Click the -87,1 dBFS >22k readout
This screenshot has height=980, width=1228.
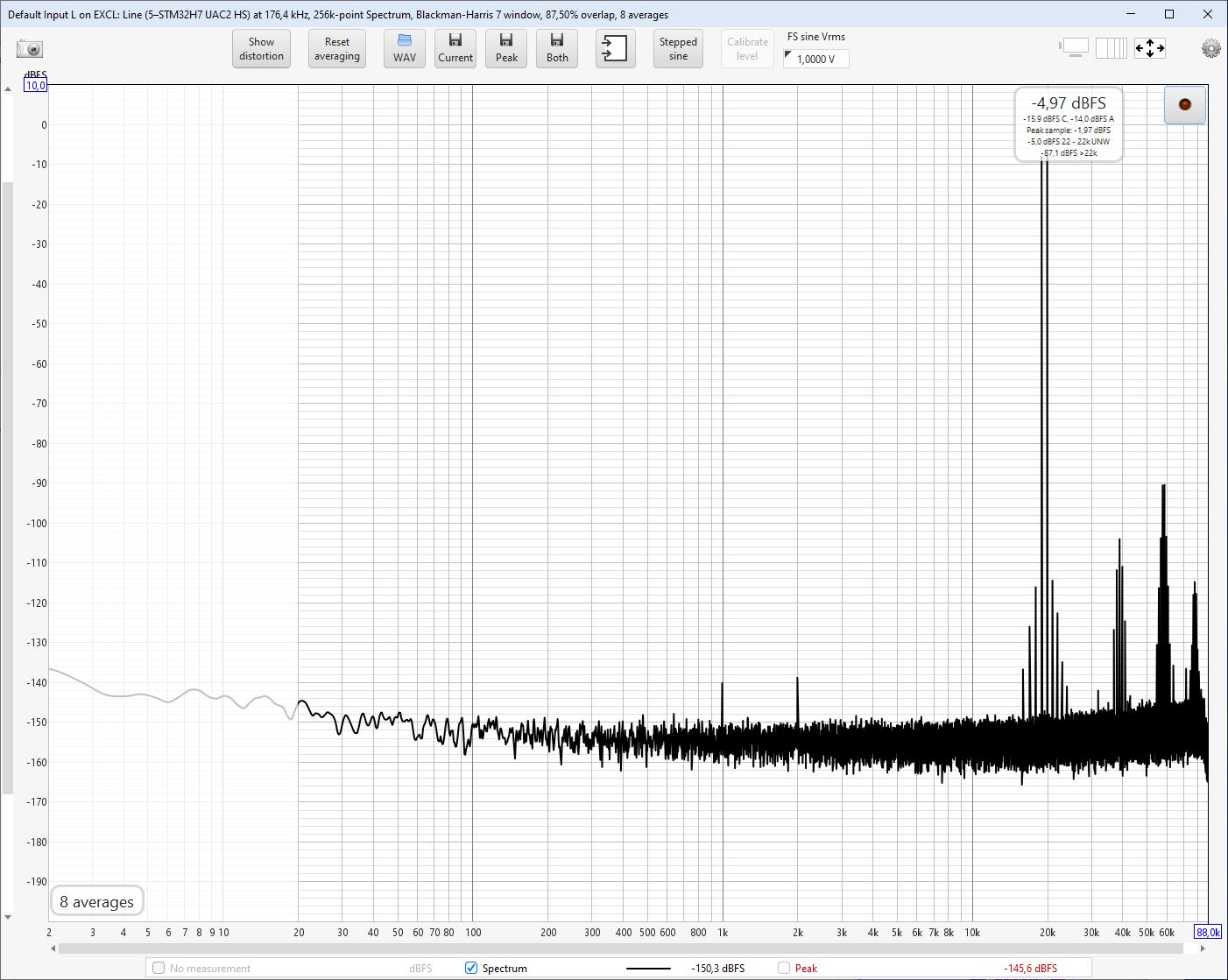click(x=1069, y=152)
